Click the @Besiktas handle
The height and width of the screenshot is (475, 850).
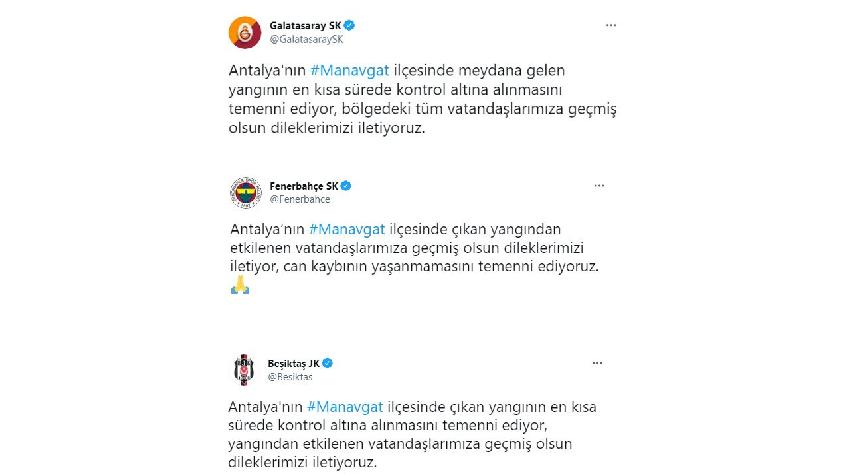point(290,377)
